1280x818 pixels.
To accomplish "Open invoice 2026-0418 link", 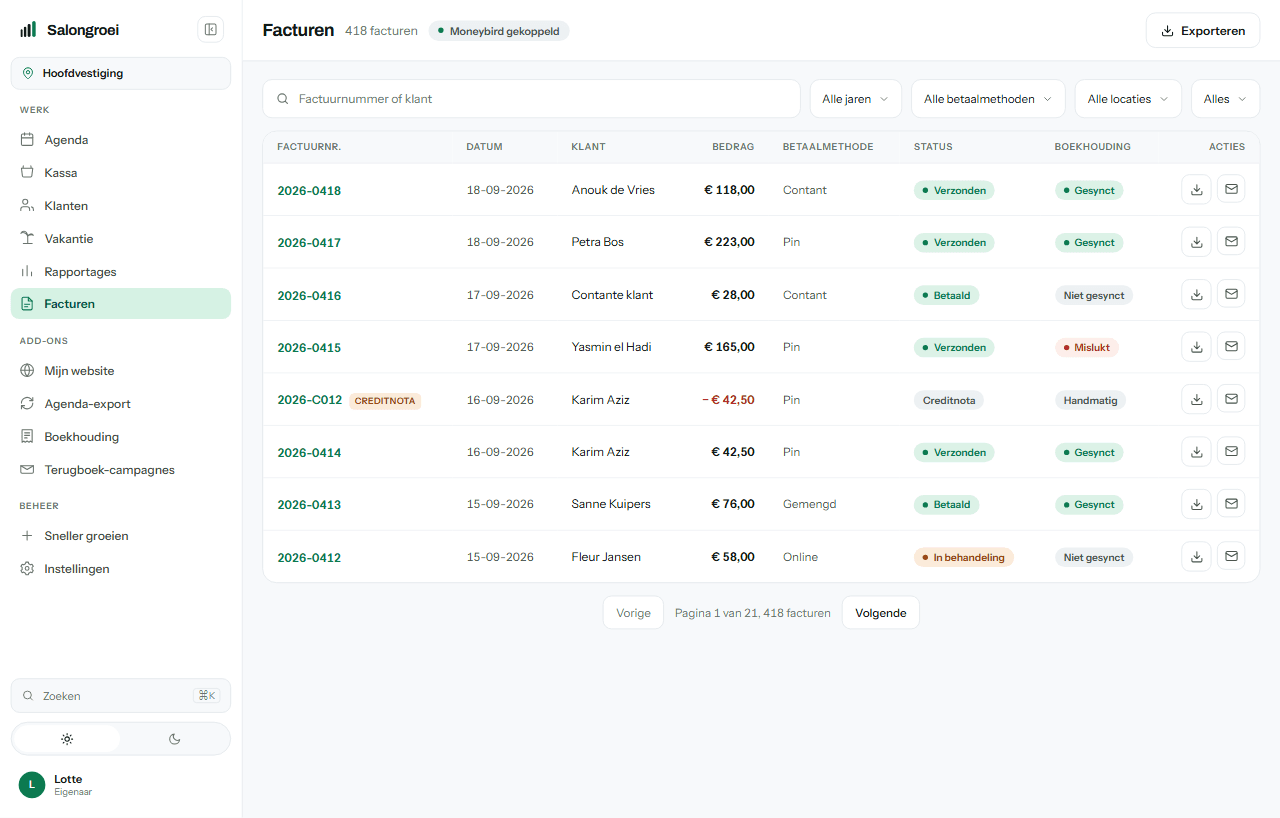I will pos(309,190).
